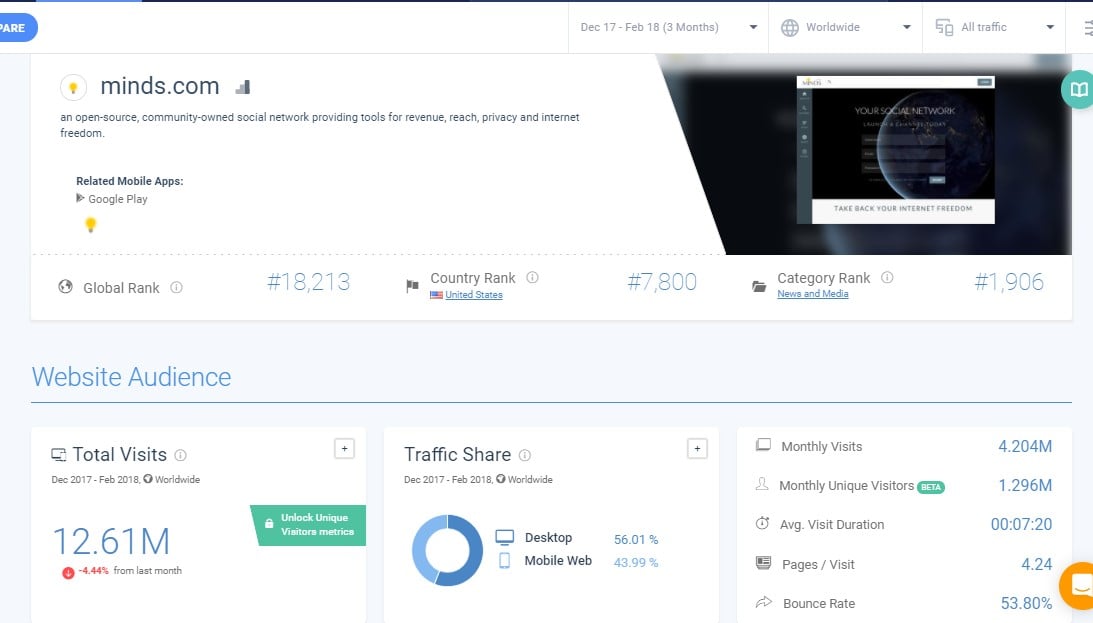
Task: Click the yellow lightbulb under Google Play
Action: [90, 225]
